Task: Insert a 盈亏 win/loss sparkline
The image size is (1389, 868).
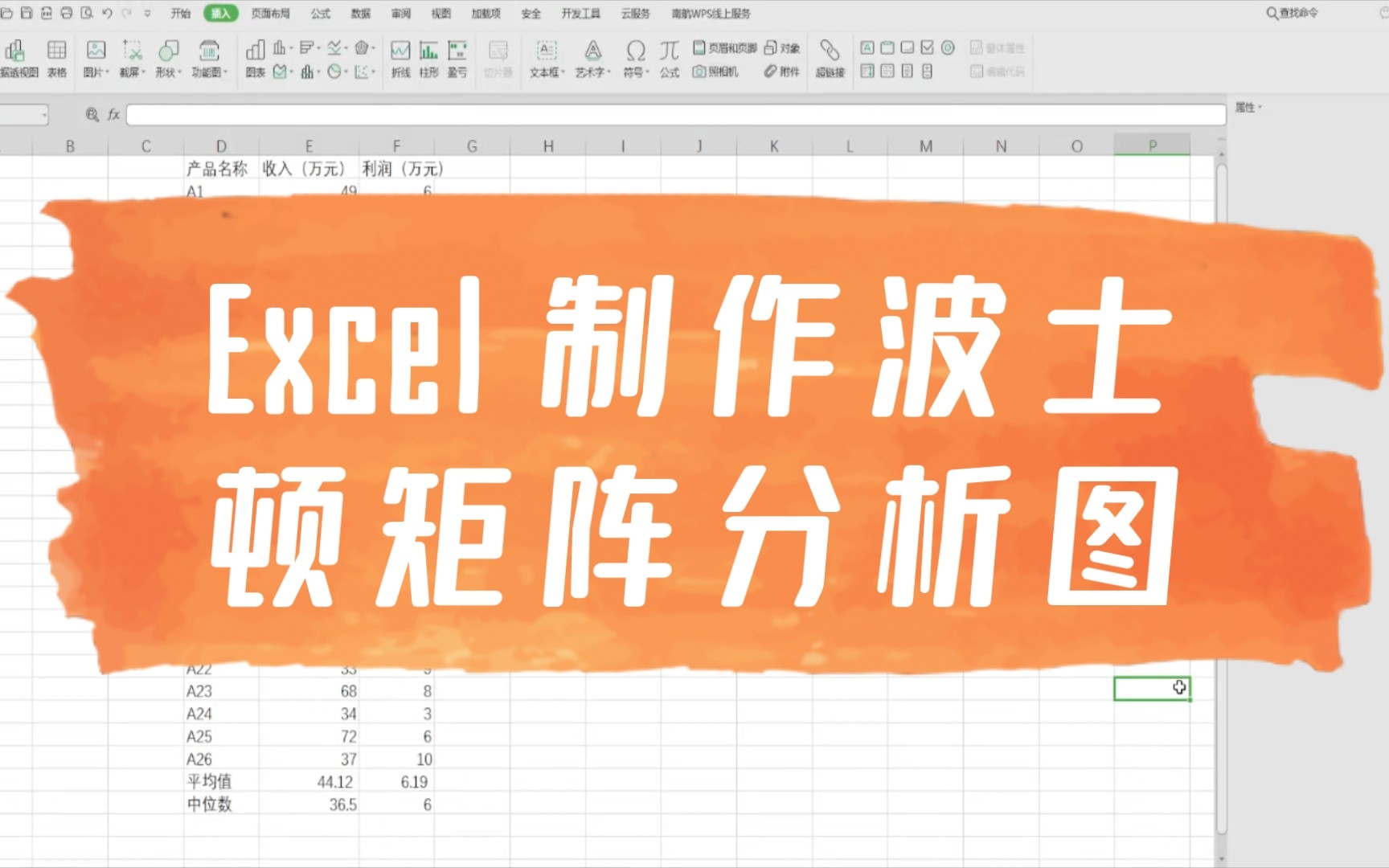Action: click(x=457, y=59)
